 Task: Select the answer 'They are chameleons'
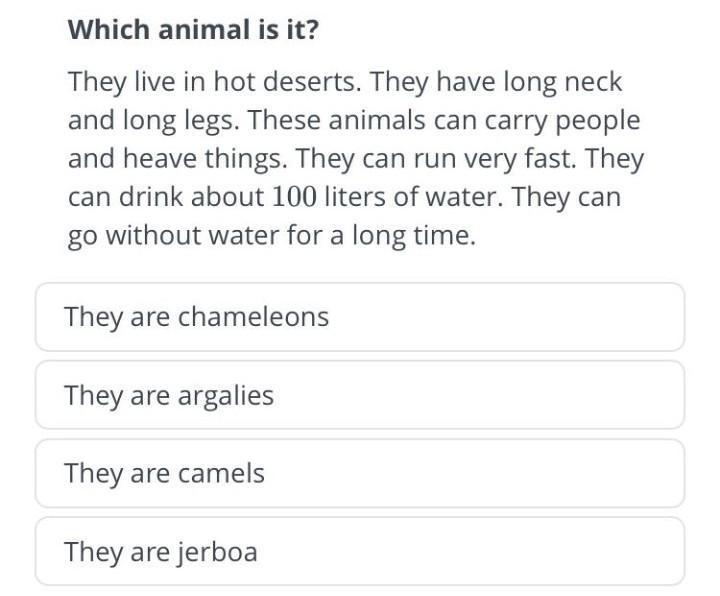pyautogui.click(x=360, y=317)
